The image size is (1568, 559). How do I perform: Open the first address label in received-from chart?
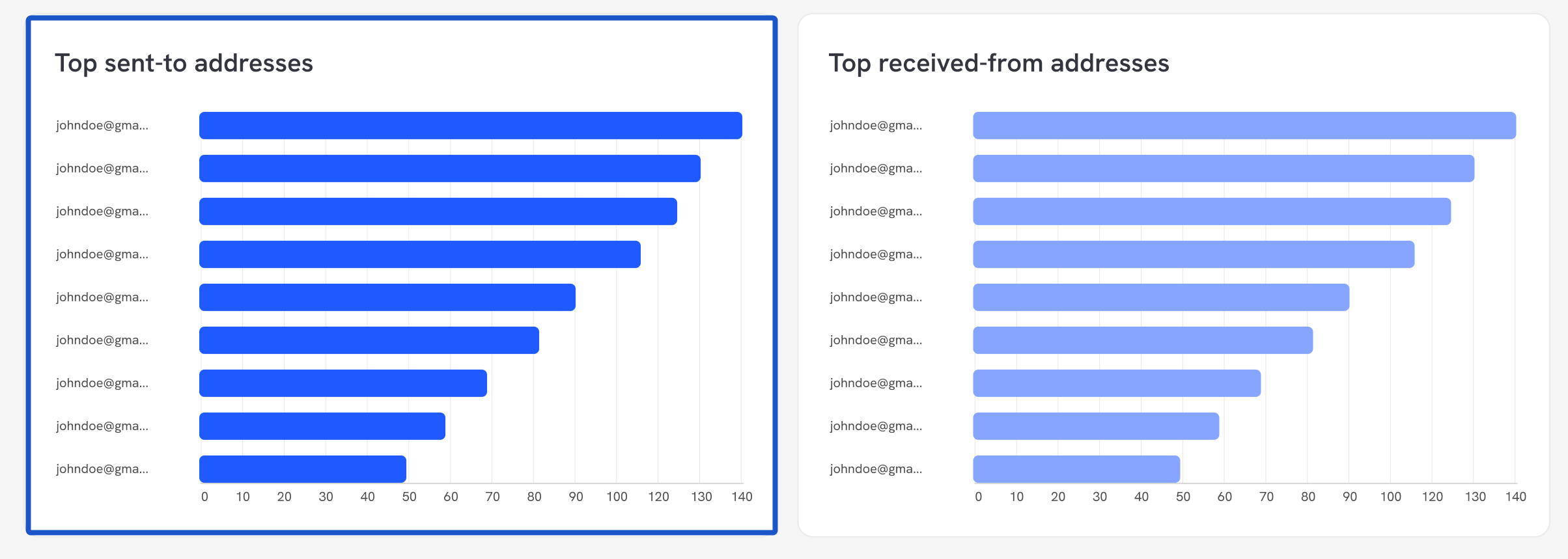(x=876, y=126)
